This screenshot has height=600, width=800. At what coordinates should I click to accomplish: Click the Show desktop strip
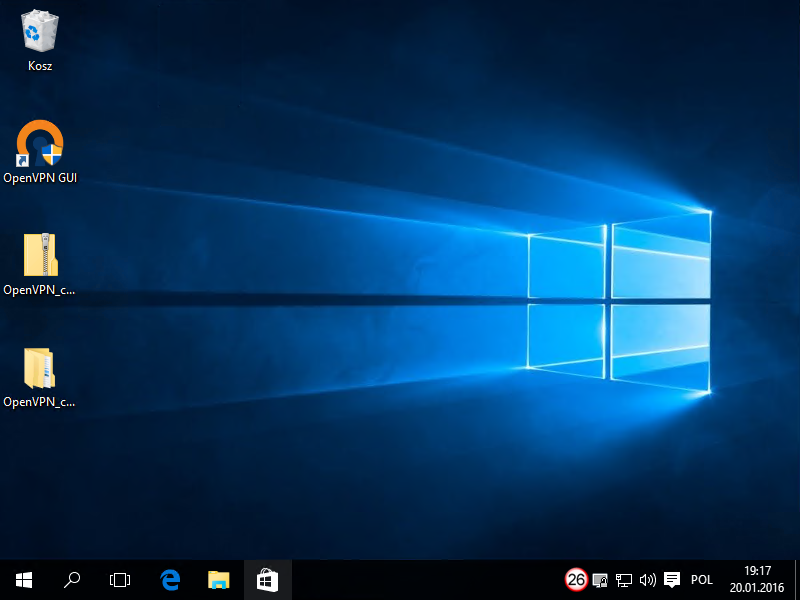pos(797,580)
